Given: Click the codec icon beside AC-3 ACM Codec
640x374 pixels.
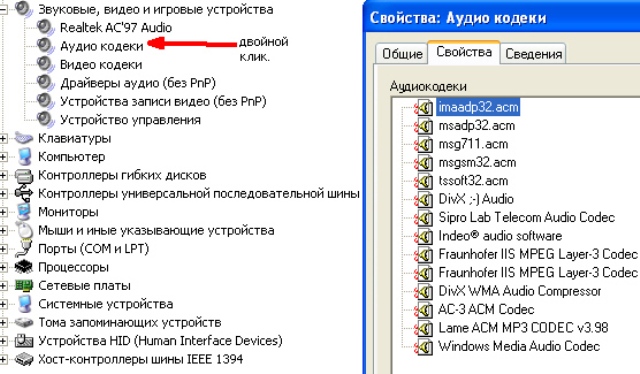Looking at the screenshot, I should click(x=424, y=310).
